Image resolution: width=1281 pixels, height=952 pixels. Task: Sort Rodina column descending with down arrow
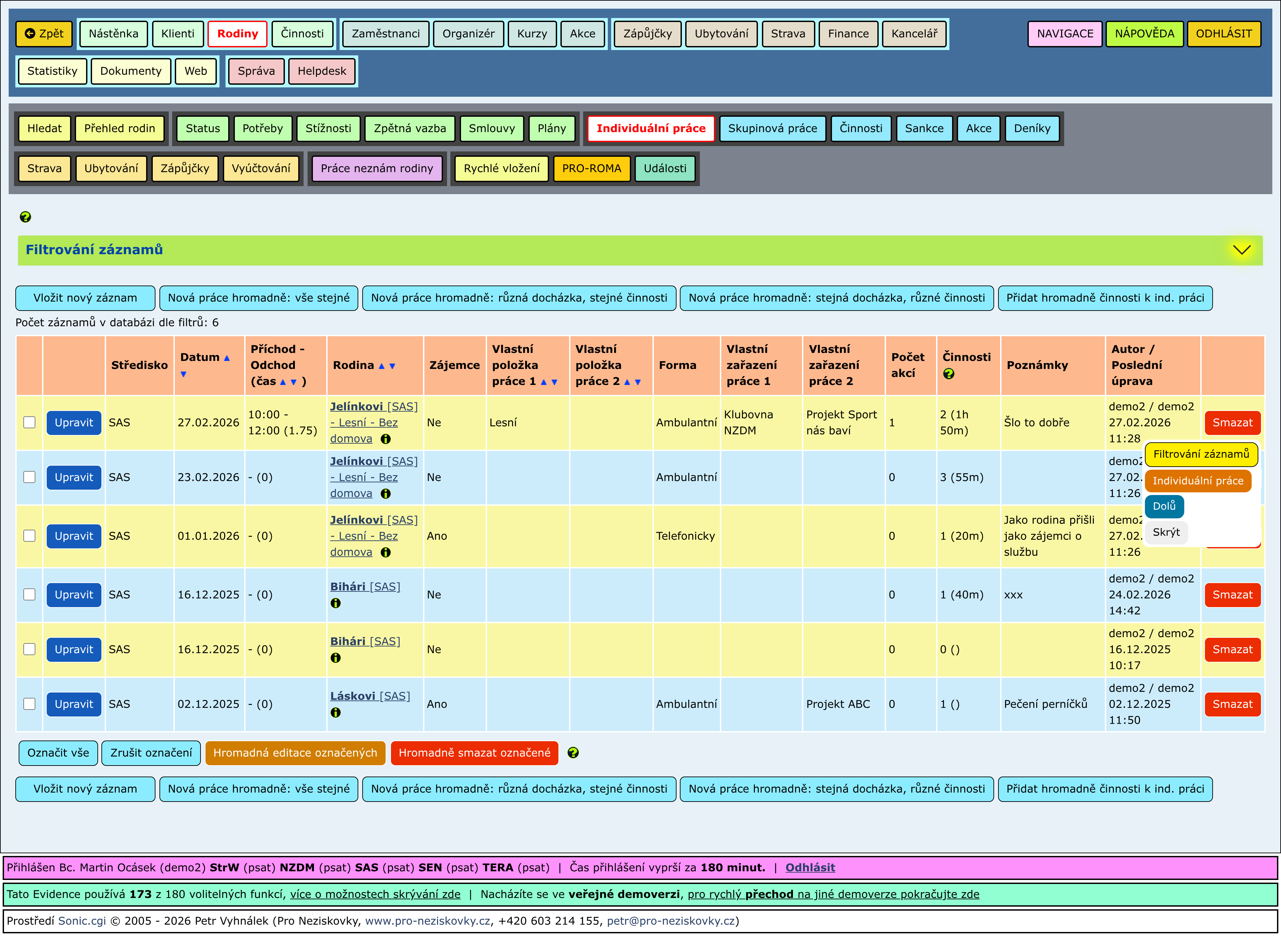tap(392, 366)
